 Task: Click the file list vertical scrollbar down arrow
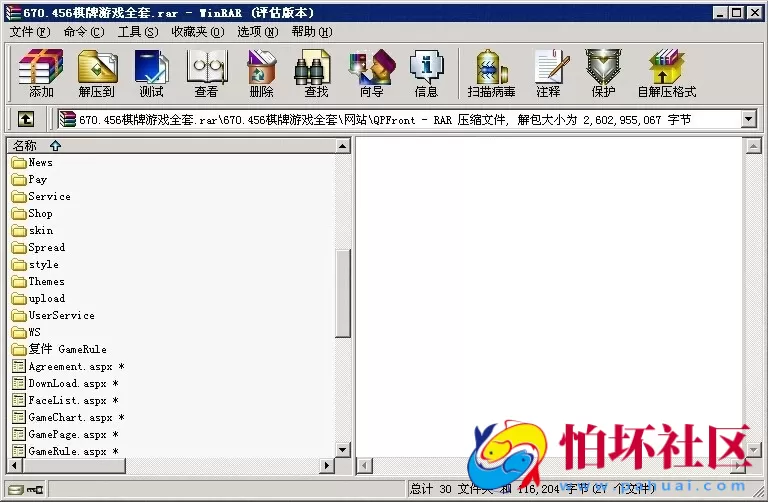pos(342,450)
